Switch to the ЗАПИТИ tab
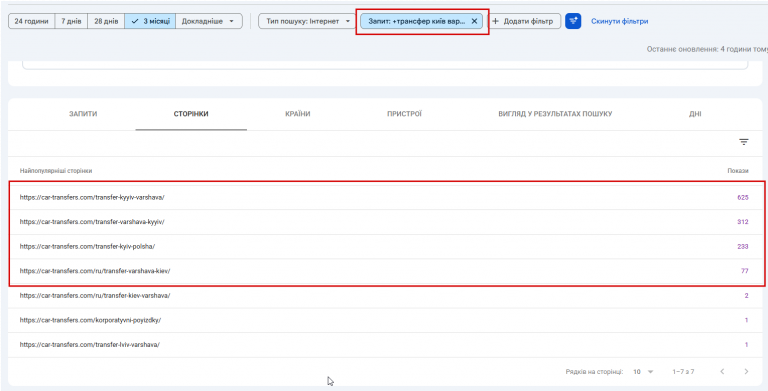The image size is (768, 391). tap(83, 114)
